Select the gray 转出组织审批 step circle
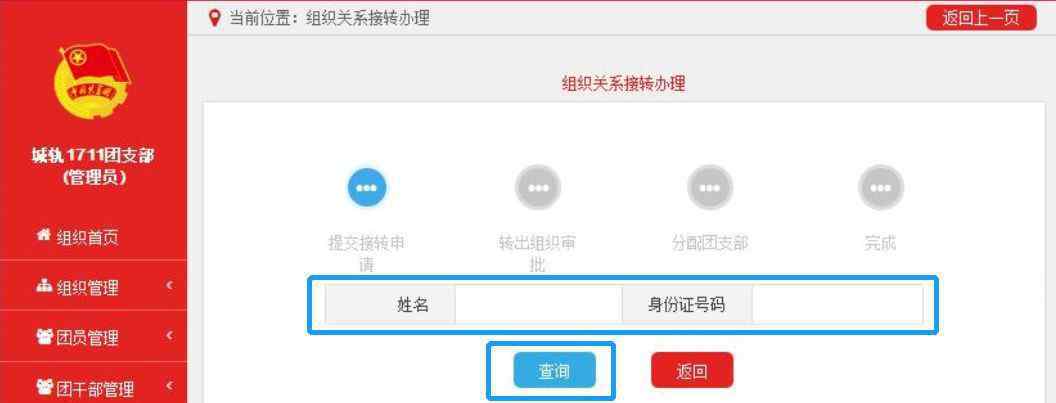This screenshot has height=403, width=1056. [537, 187]
